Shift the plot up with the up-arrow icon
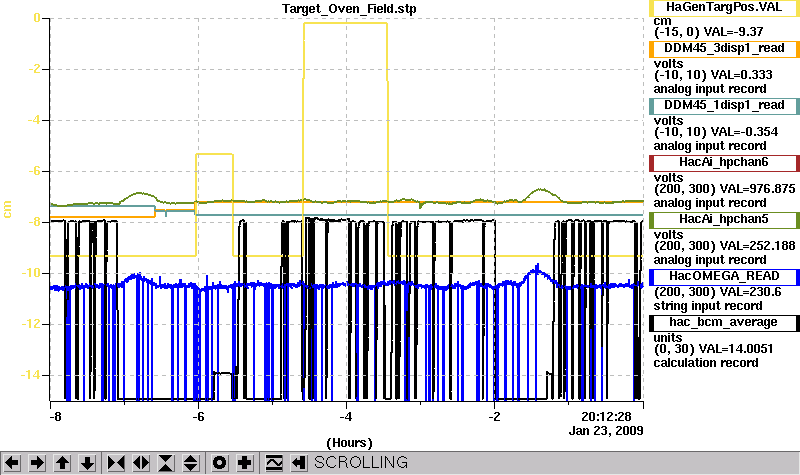 [62, 463]
